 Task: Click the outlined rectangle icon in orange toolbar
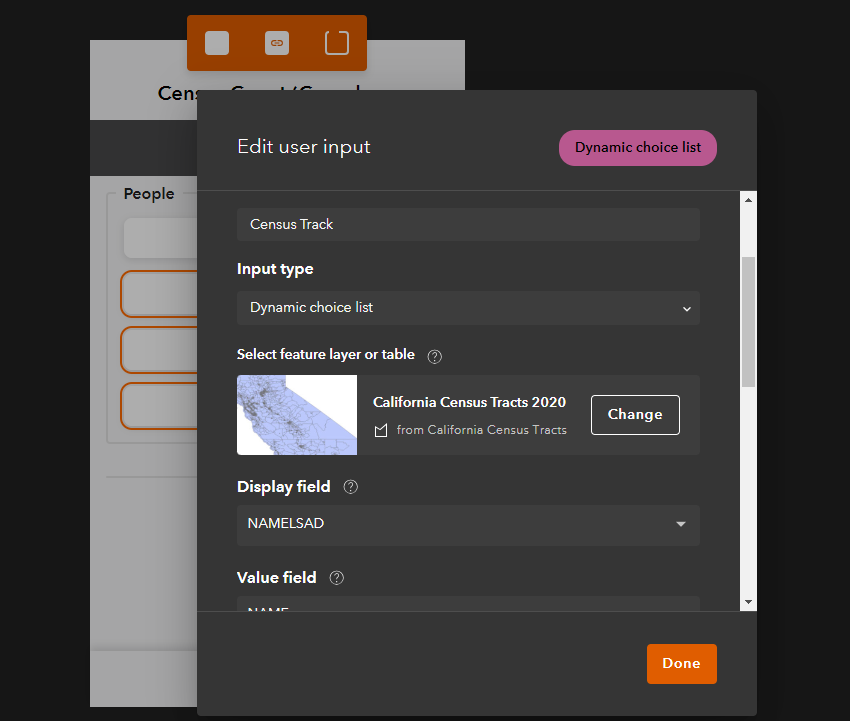[x=337, y=43]
